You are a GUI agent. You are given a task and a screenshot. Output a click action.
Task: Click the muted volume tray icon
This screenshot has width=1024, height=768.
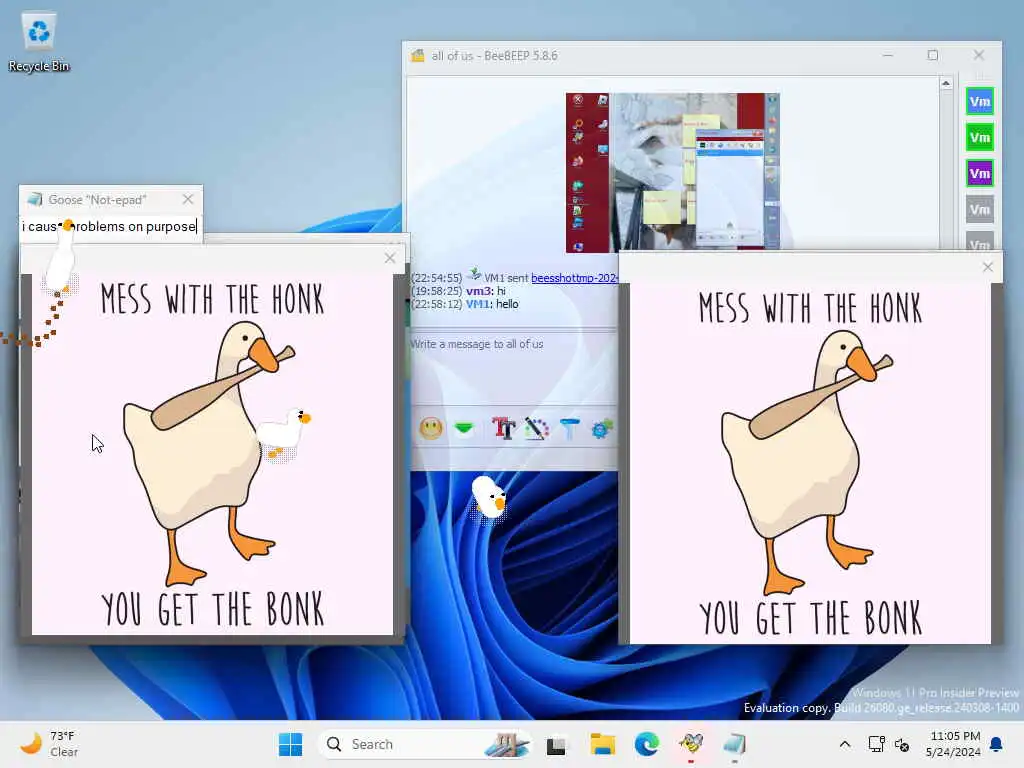(902, 744)
